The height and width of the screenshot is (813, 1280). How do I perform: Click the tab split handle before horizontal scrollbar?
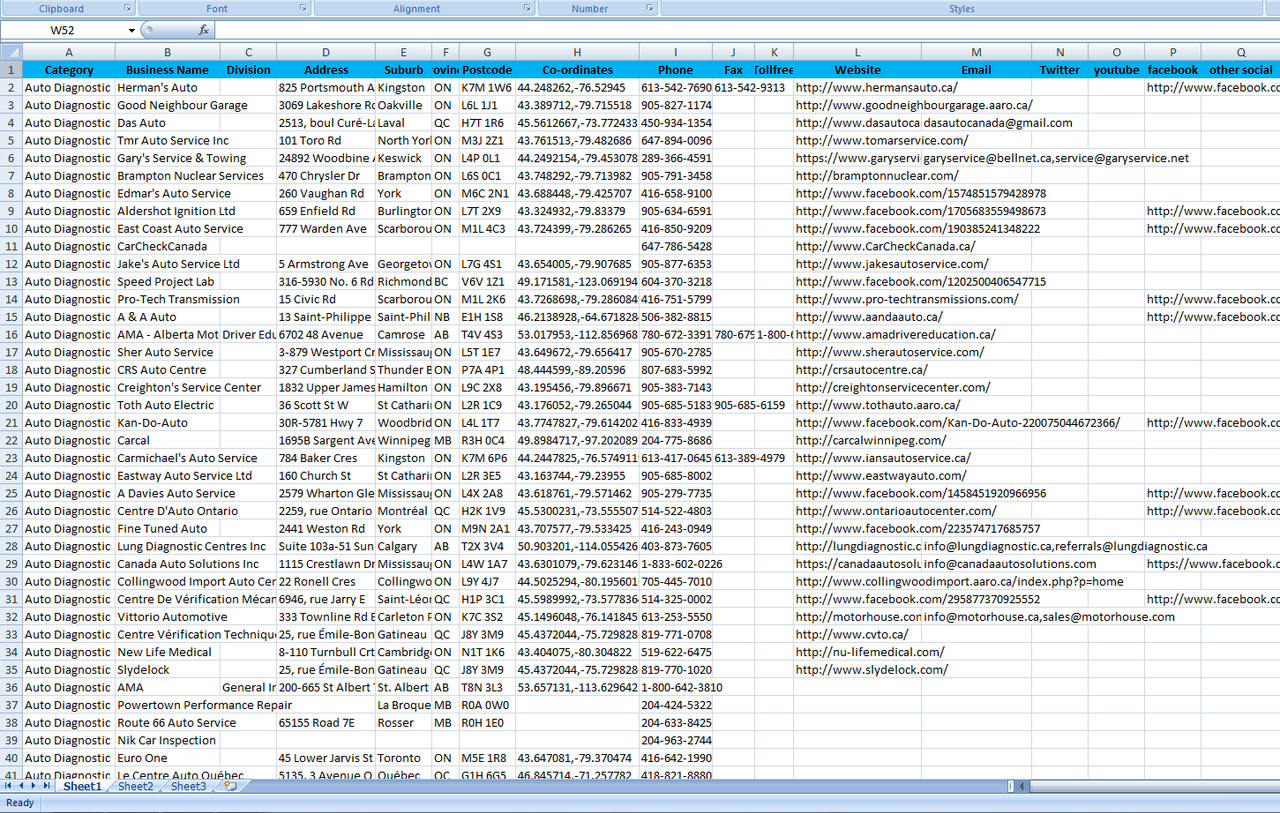coord(1011,787)
